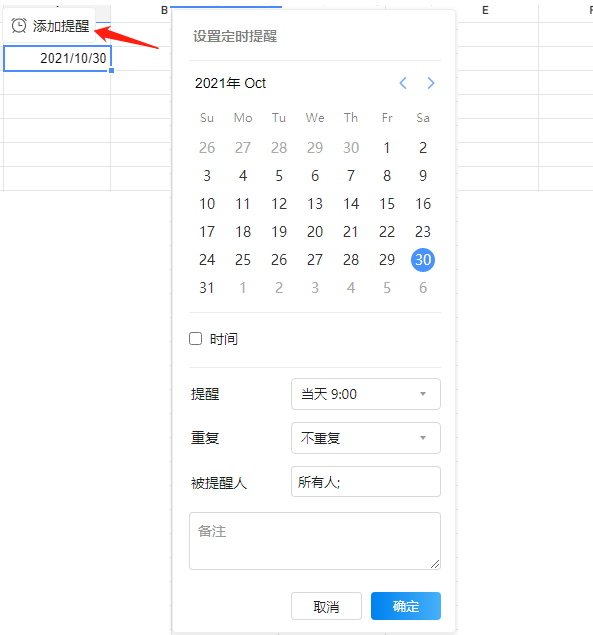Enable the 时间 checkbox
Image resolution: width=593 pixels, height=635 pixels.
pyautogui.click(x=196, y=339)
